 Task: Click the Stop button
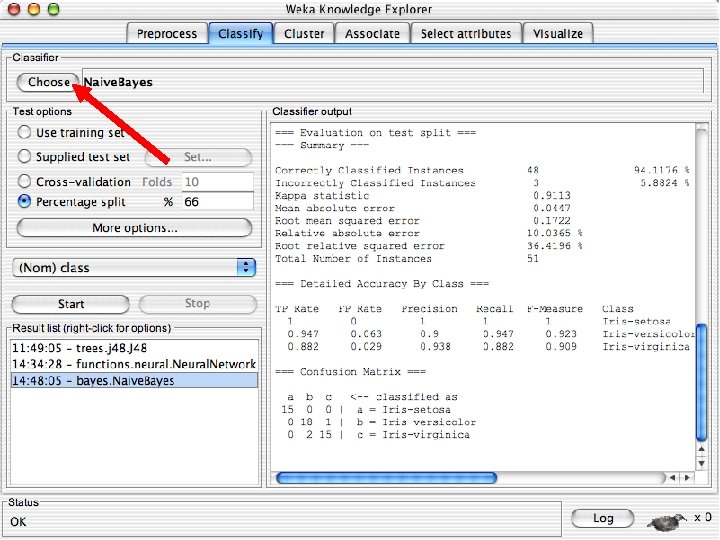pyautogui.click(x=197, y=304)
